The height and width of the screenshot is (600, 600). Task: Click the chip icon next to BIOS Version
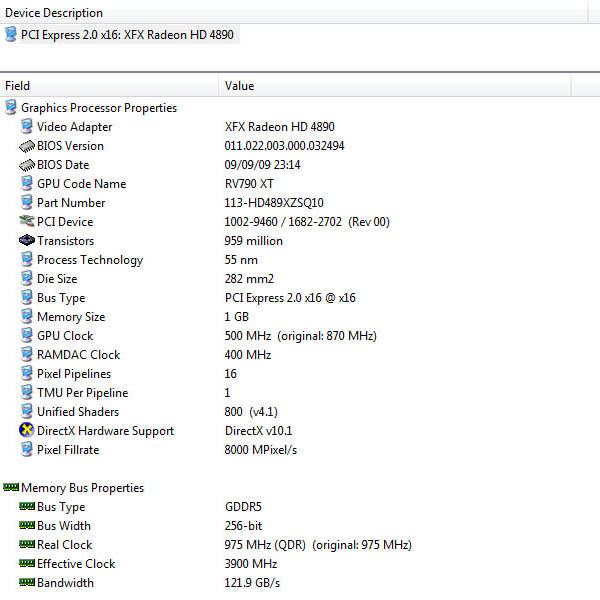coord(26,146)
